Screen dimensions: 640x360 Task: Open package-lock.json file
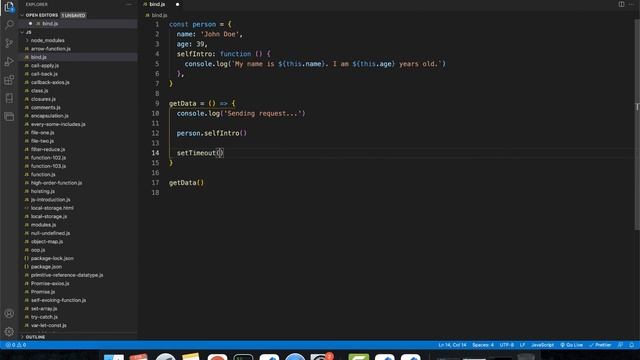(x=52, y=258)
